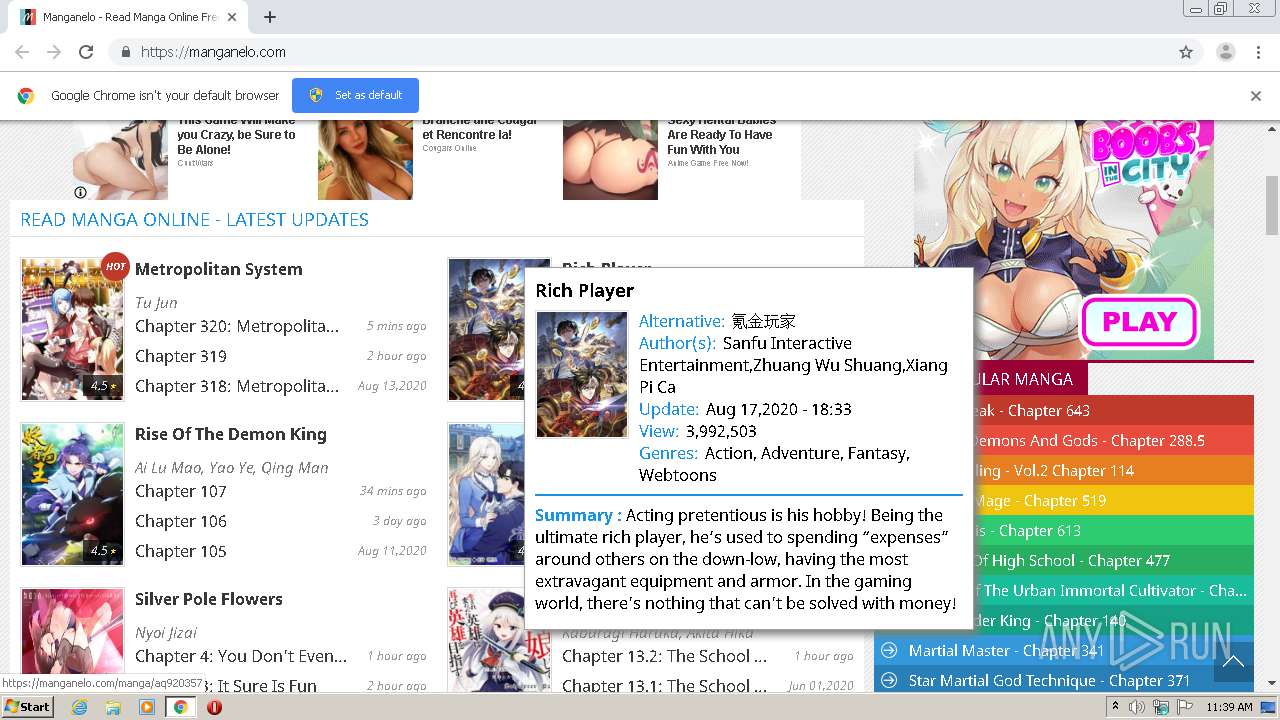Viewport: 1280px width, 720px height.
Task: Open a new tab with plus icon
Action: (x=270, y=17)
